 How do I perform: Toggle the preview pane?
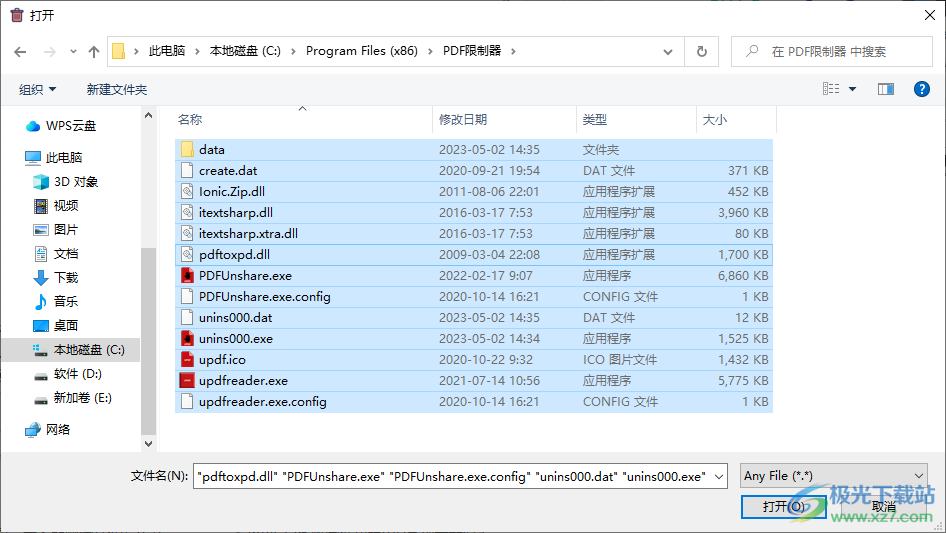pos(886,89)
